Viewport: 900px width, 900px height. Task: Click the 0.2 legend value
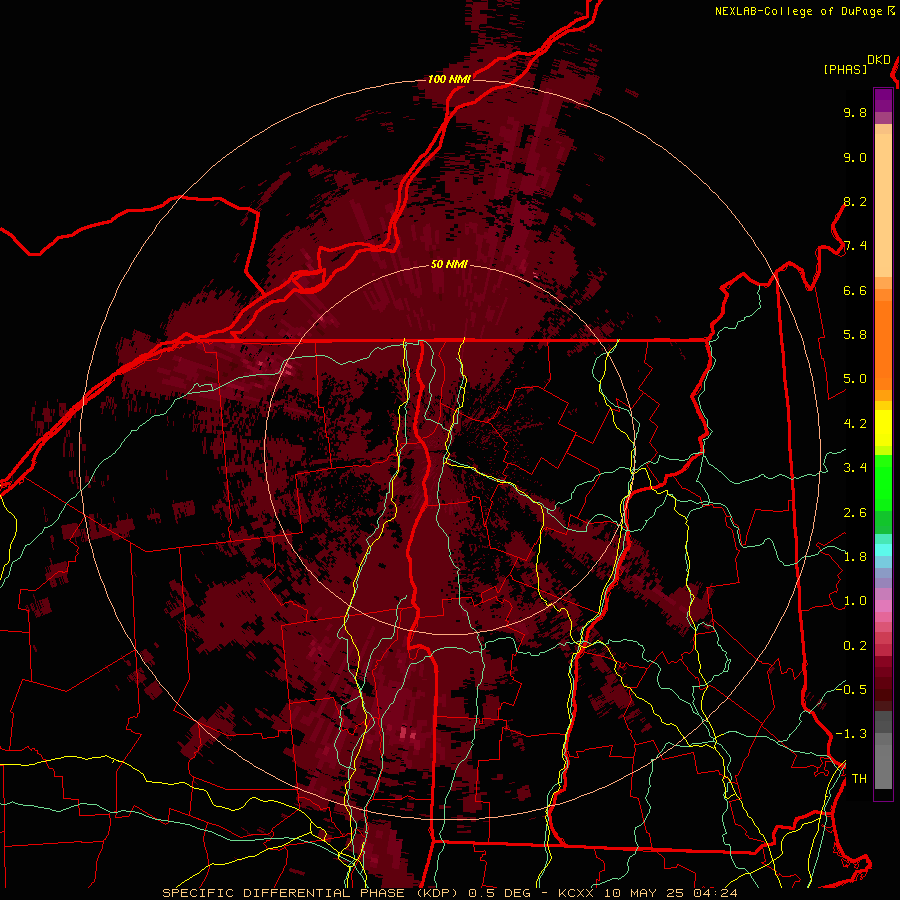pos(855,646)
